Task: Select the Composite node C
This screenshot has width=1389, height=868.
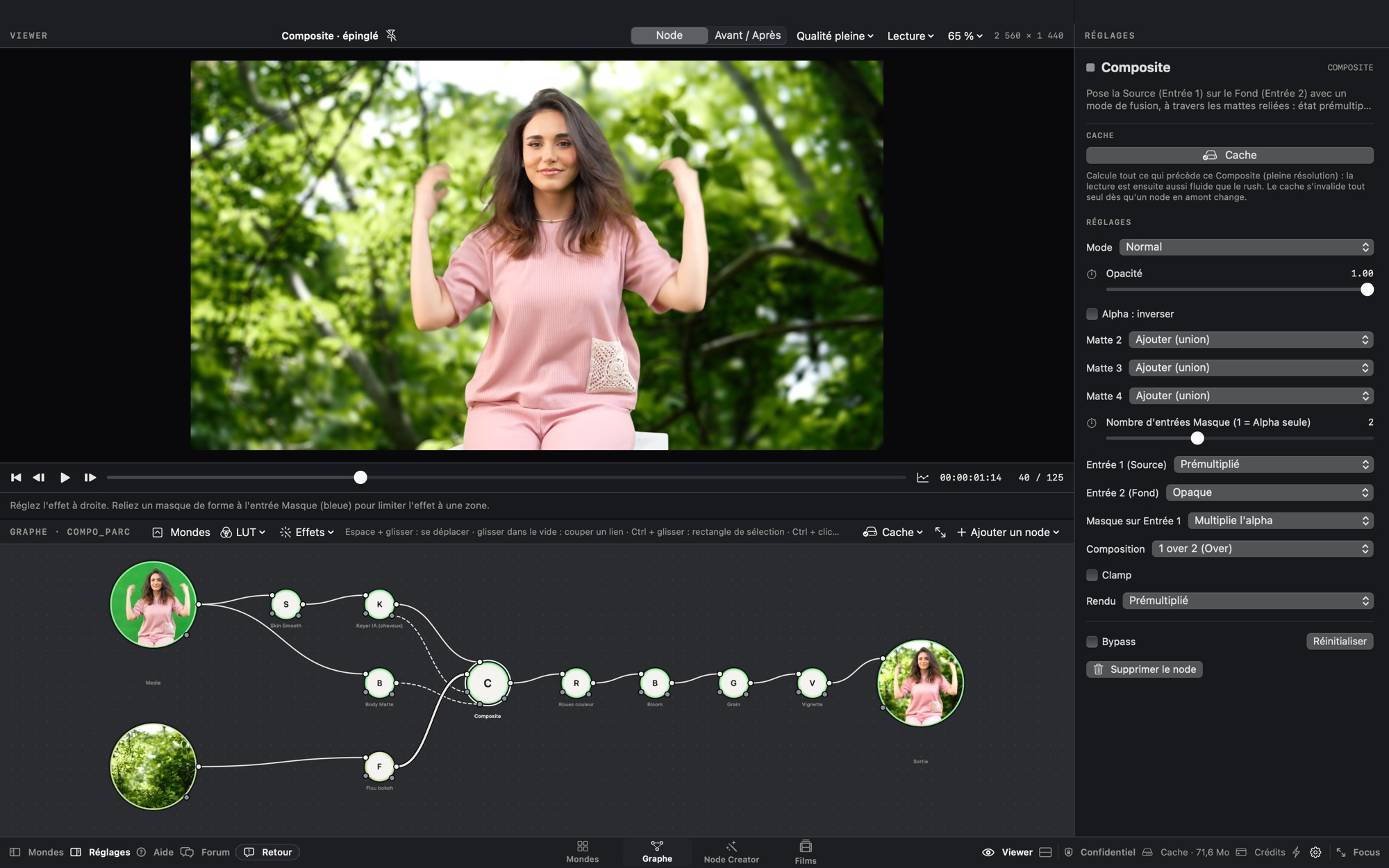Action: 488,683
